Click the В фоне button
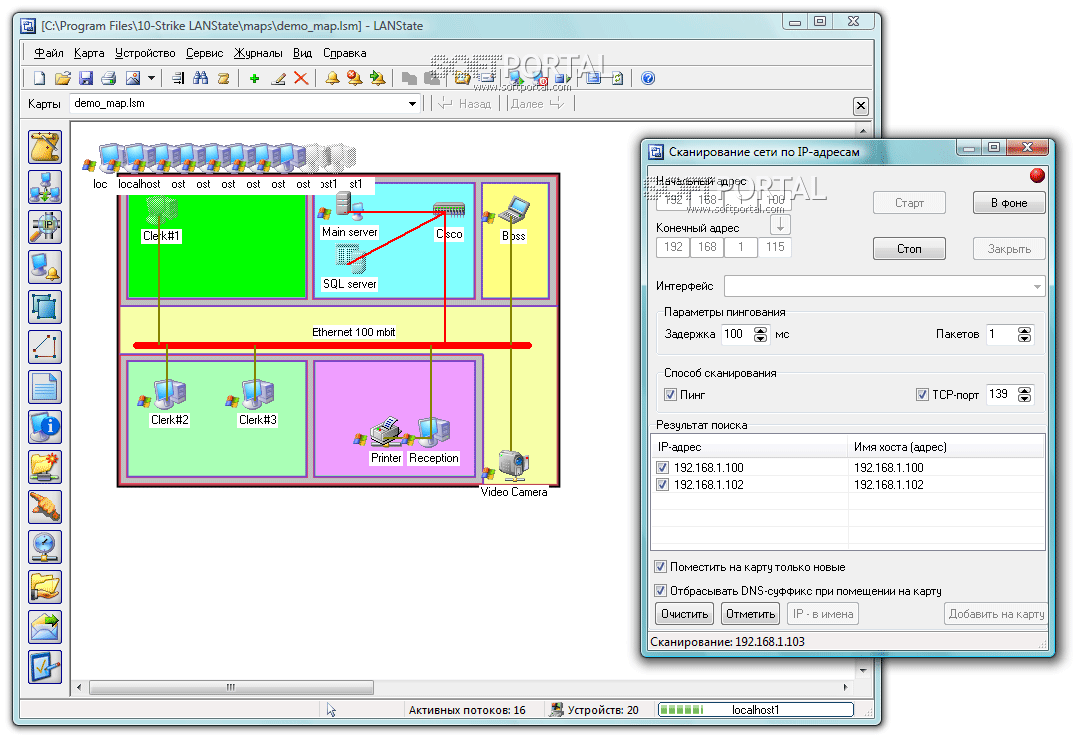The image size is (1073, 735). [1009, 203]
